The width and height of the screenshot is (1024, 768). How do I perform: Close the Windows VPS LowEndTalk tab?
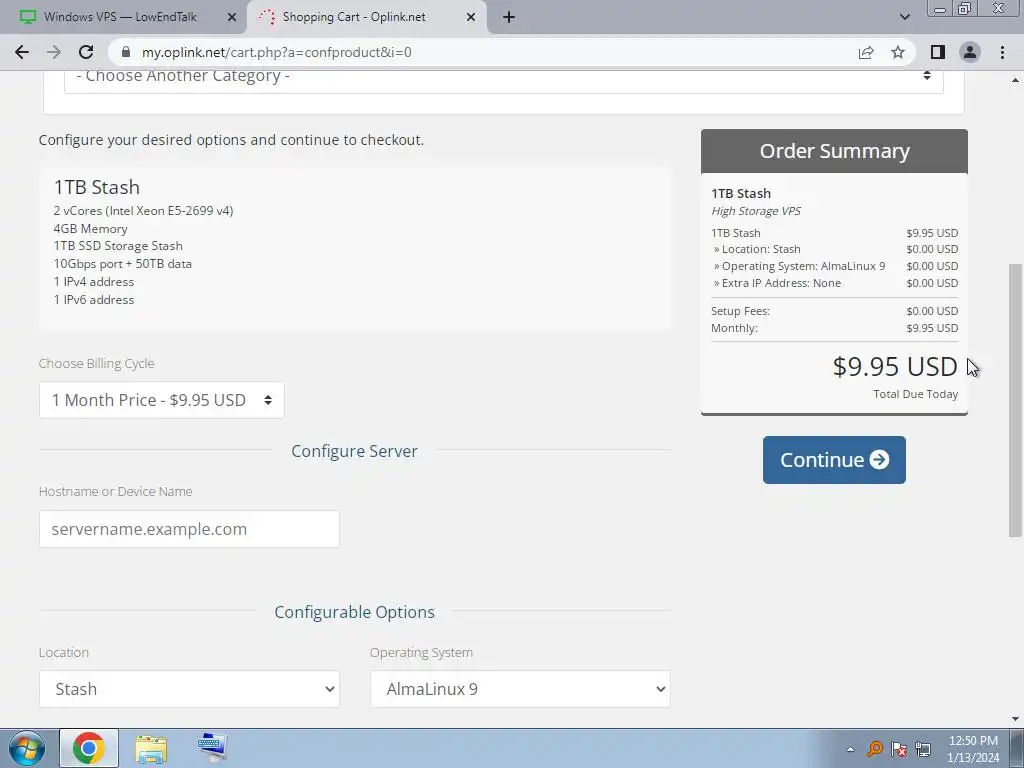pyautogui.click(x=232, y=17)
